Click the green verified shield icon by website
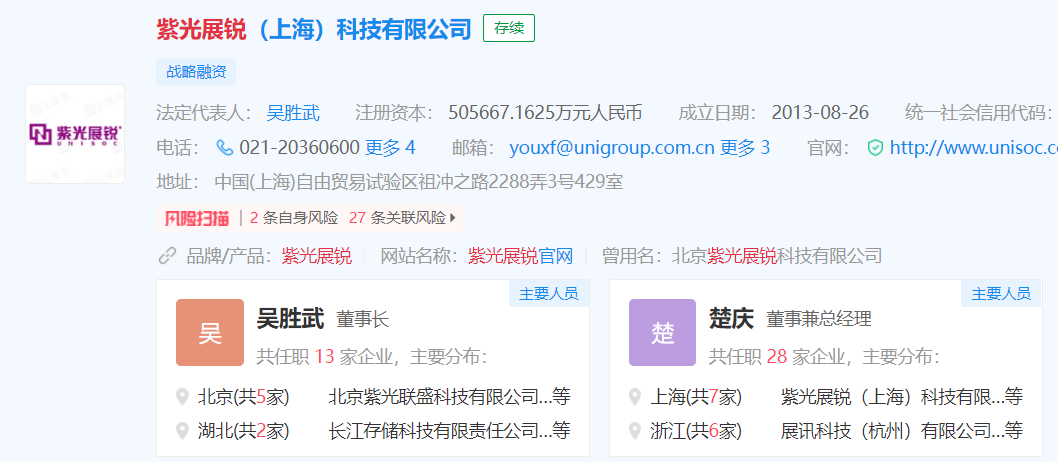Image resolution: width=1058 pixels, height=462 pixels. [875, 148]
